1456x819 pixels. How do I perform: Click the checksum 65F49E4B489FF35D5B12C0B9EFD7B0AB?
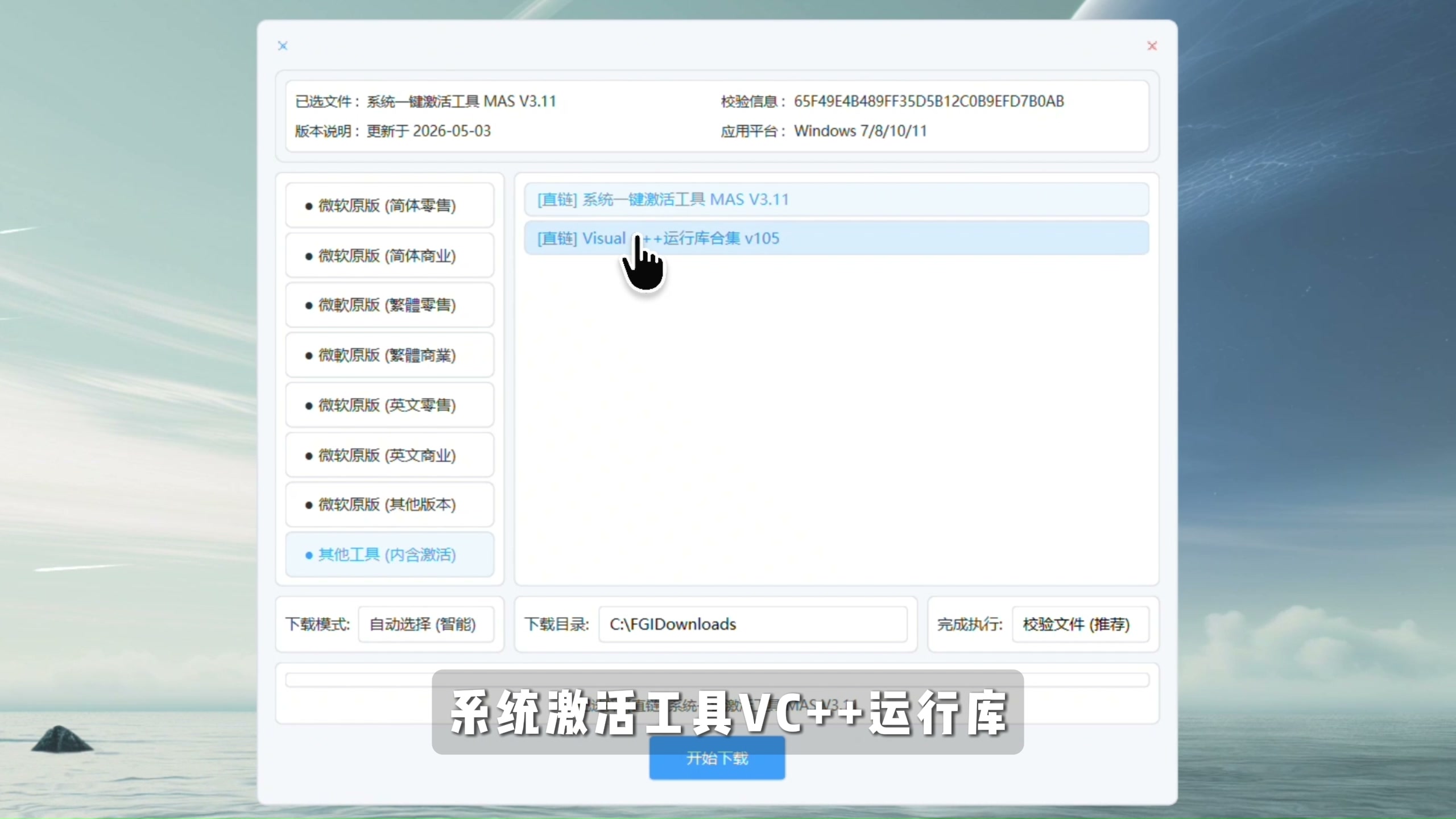(929, 101)
